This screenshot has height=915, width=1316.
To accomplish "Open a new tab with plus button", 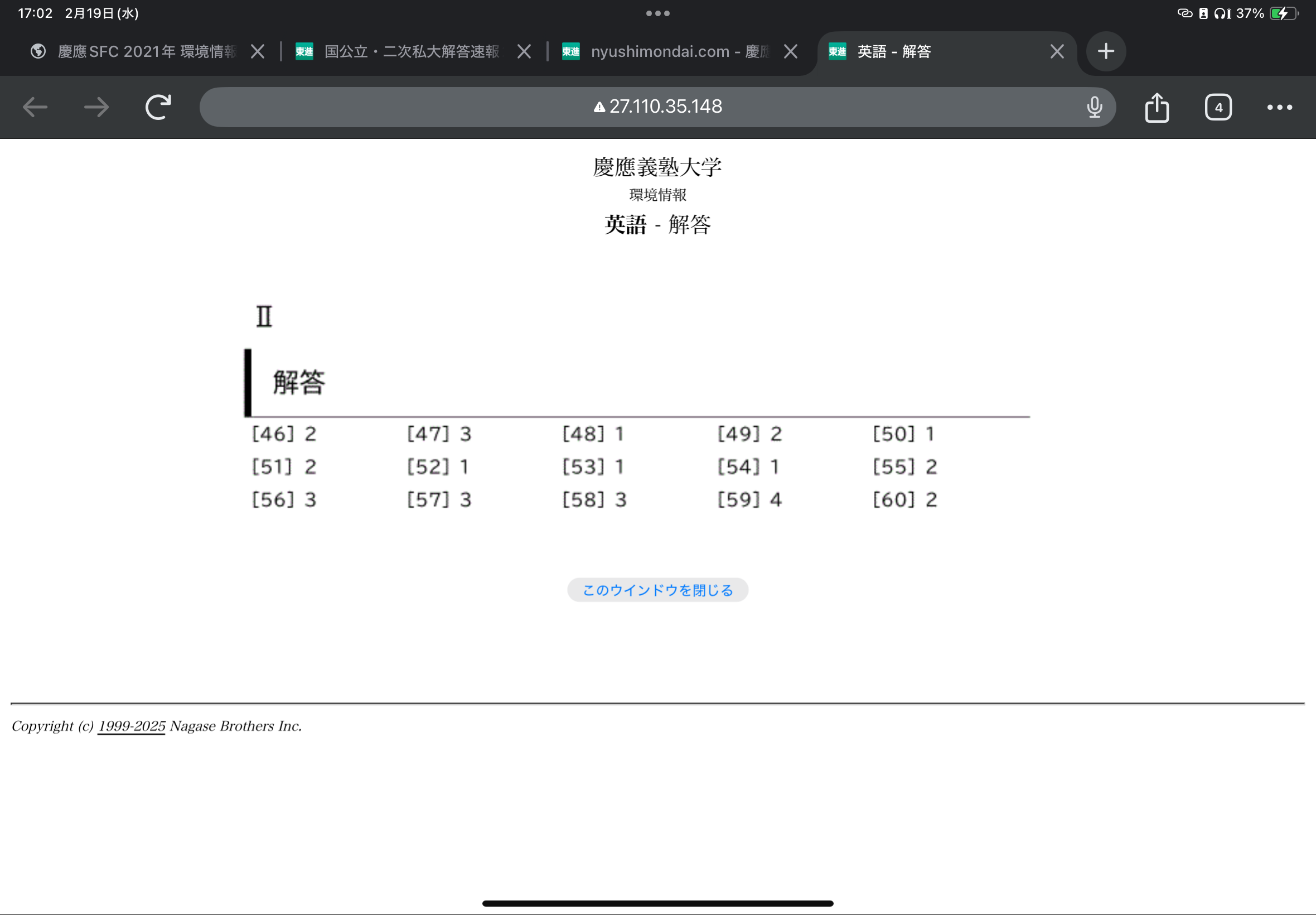I will [x=1106, y=51].
